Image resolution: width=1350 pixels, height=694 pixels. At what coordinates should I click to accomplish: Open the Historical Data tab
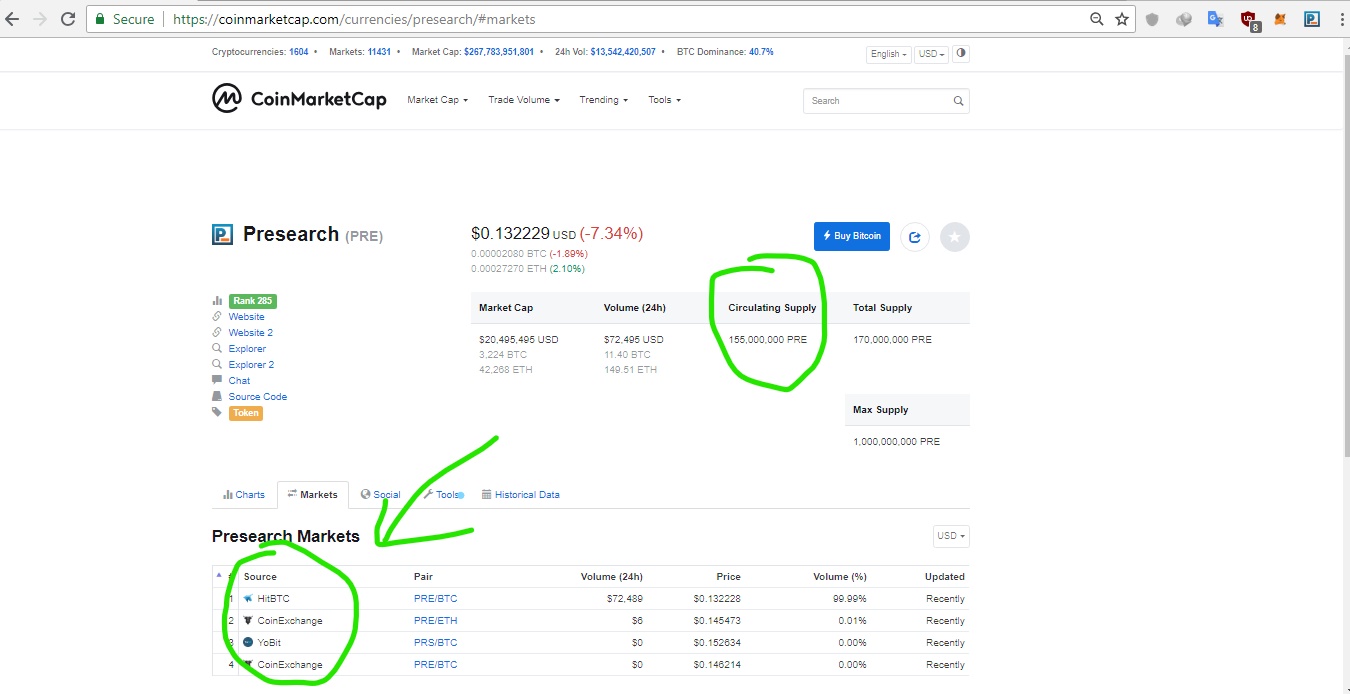tap(521, 495)
